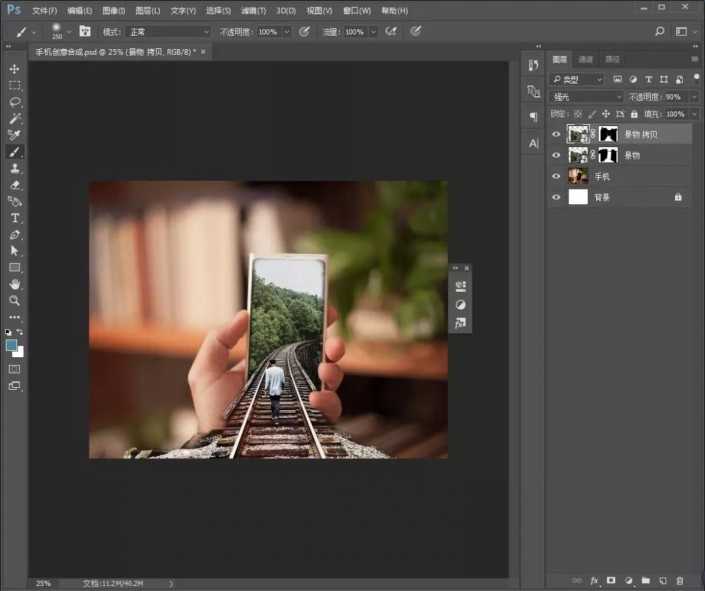Click the foreground color swatch
Viewport: 705px width, 591px height.
(x=11, y=345)
